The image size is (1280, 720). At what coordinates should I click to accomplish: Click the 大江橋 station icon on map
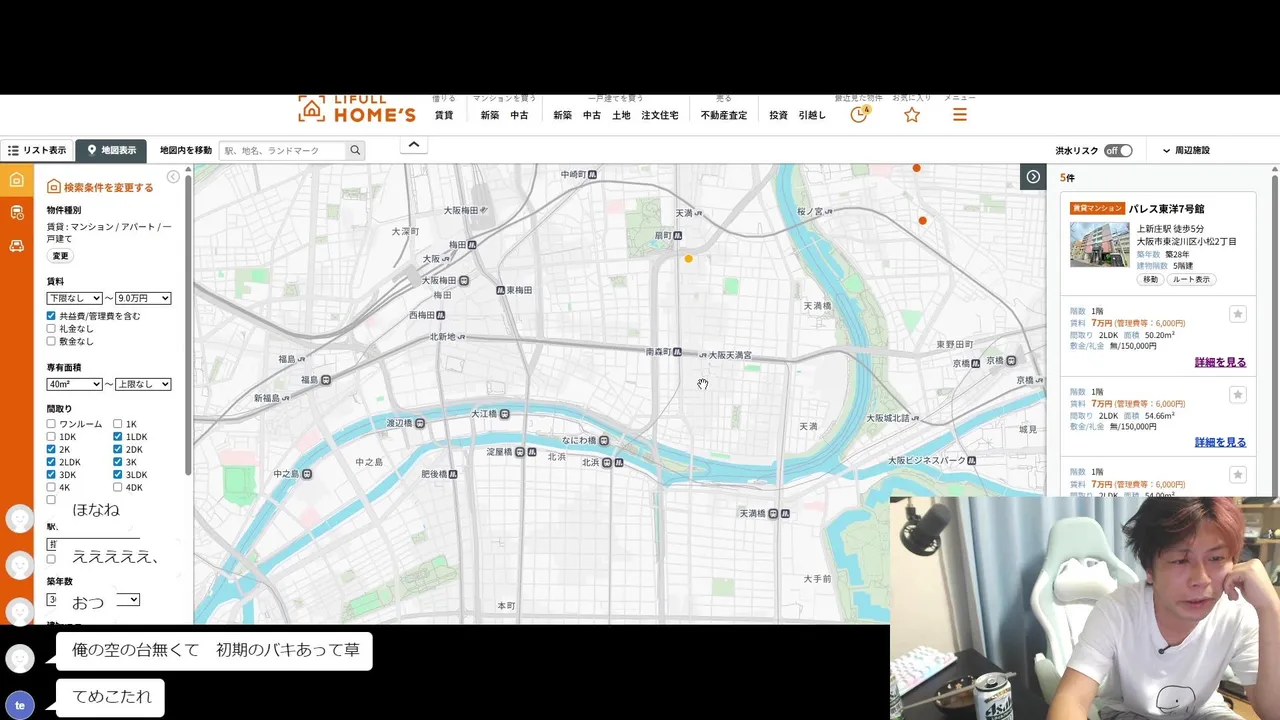pyautogui.click(x=505, y=413)
